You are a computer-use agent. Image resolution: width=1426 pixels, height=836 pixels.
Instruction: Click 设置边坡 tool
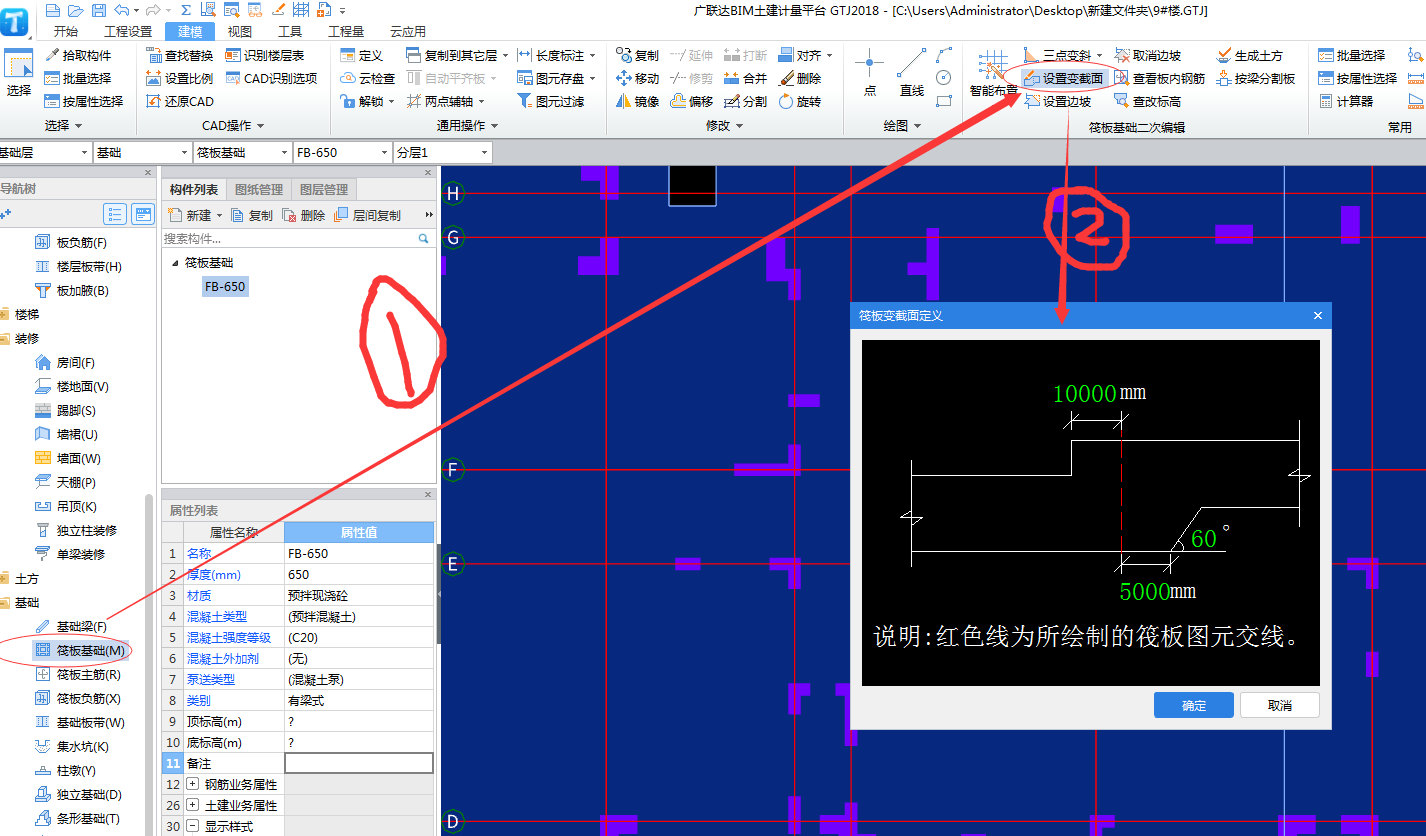[1057, 101]
